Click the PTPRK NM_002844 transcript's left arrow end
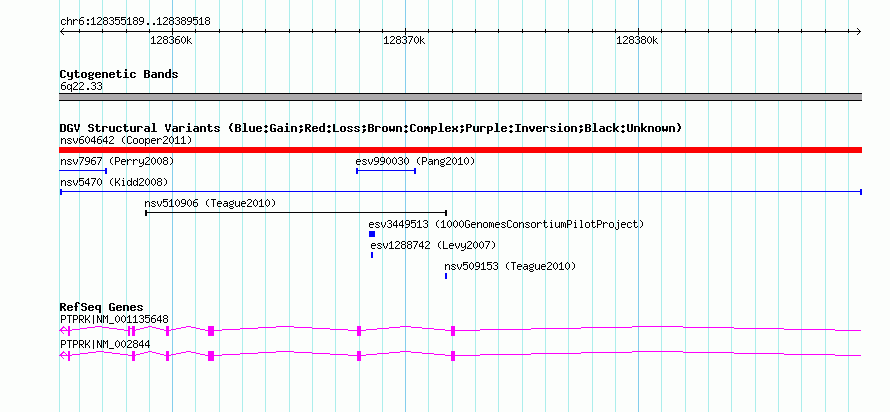The height and width of the screenshot is (412, 890). [63, 355]
